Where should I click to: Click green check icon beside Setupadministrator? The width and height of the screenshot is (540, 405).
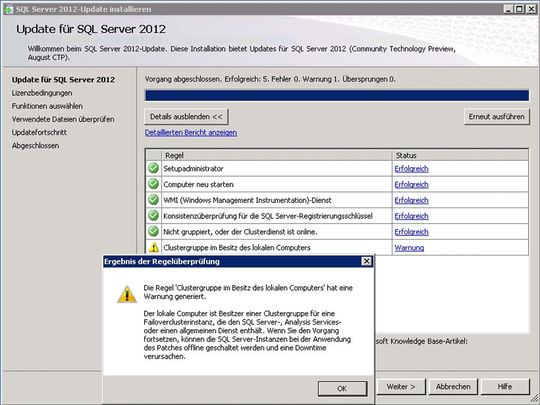click(x=153, y=168)
